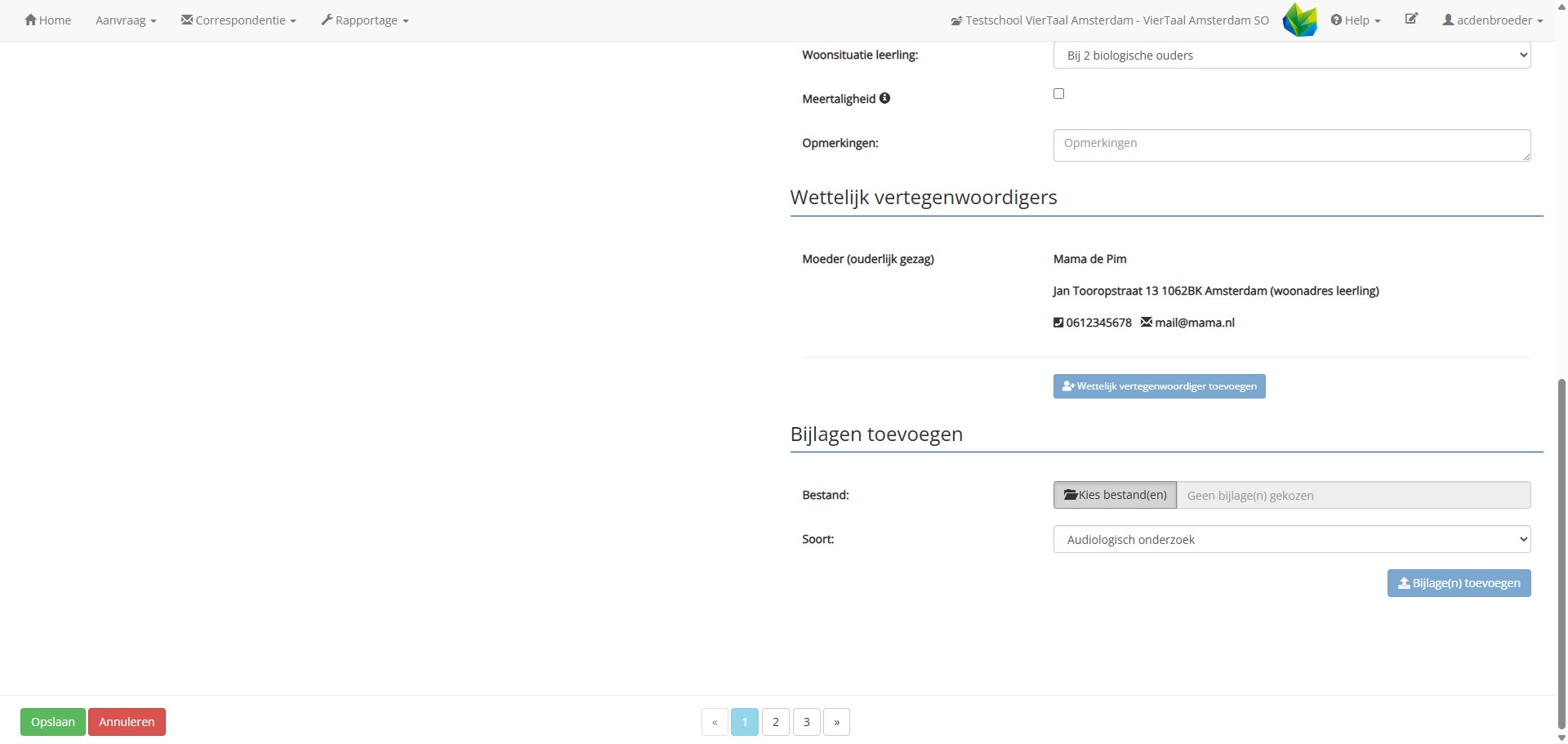Click the phone icon next to 0612345678
Viewport: 1568px width, 744px height.
[1058, 323]
